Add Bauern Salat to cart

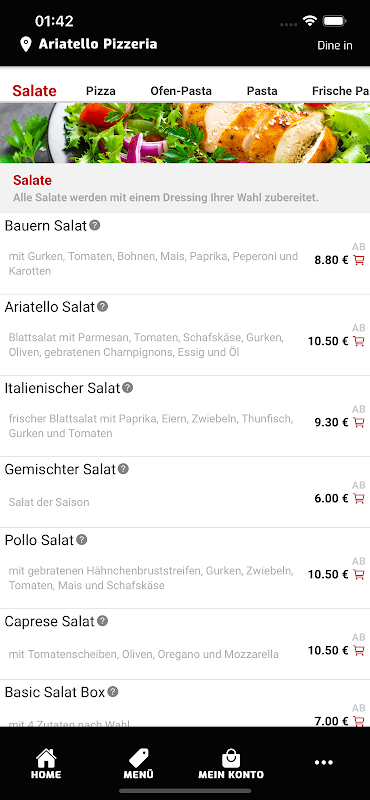pos(359,260)
